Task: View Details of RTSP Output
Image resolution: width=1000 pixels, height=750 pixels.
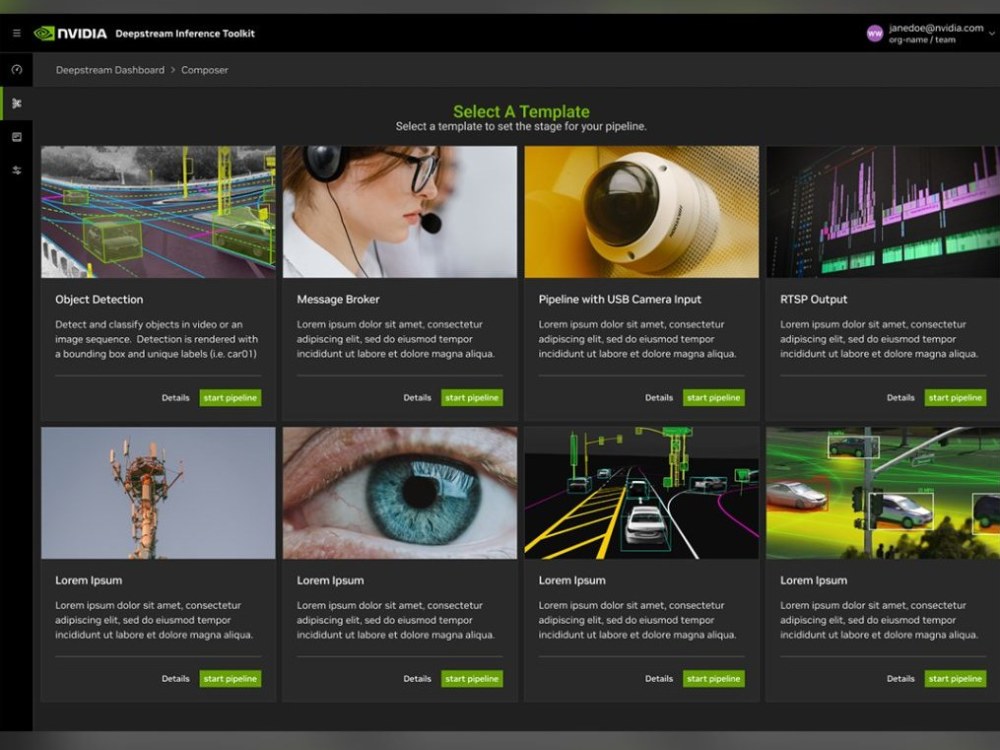Action: click(901, 398)
